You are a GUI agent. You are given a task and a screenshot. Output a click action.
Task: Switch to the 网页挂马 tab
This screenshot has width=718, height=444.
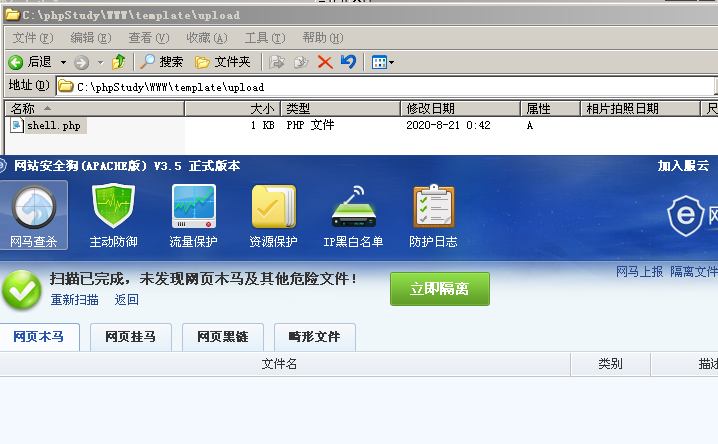pyautogui.click(x=131, y=337)
